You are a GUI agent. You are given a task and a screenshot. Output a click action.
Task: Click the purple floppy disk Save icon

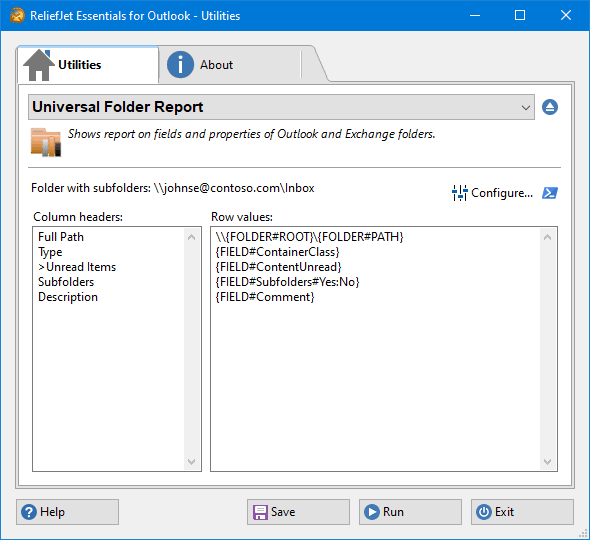(260, 512)
